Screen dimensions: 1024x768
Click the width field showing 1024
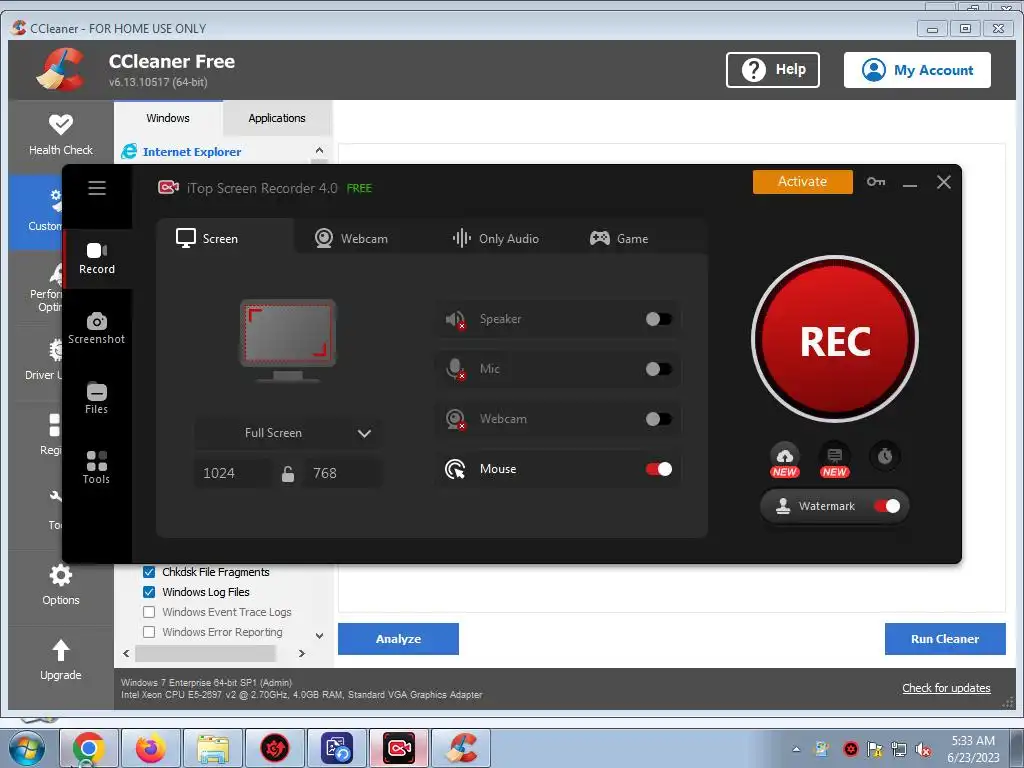tap(233, 473)
